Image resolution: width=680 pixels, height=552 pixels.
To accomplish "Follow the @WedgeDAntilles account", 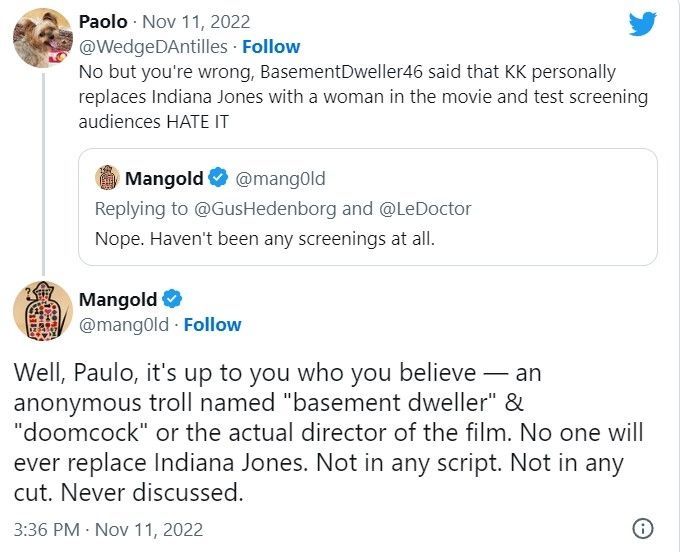I will tap(272, 46).
